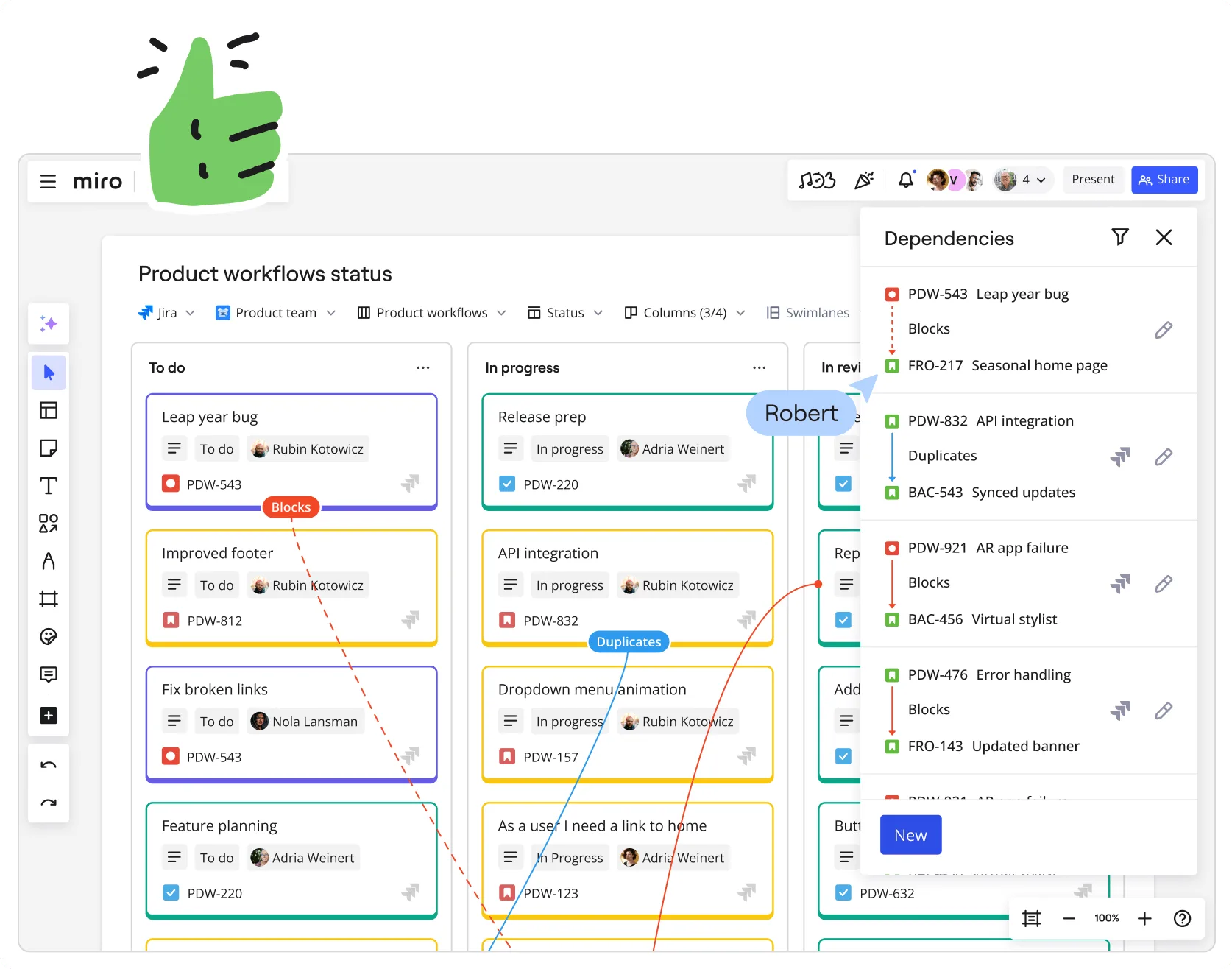This screenshot has width=1232, height=969.
Task: Open the Swimlanes dropdown
Action: pos(813,313)
